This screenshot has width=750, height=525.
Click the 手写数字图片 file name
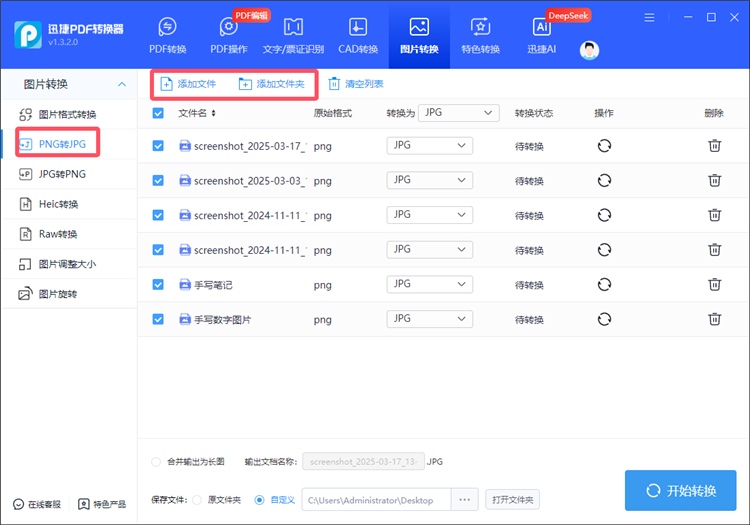222,319
